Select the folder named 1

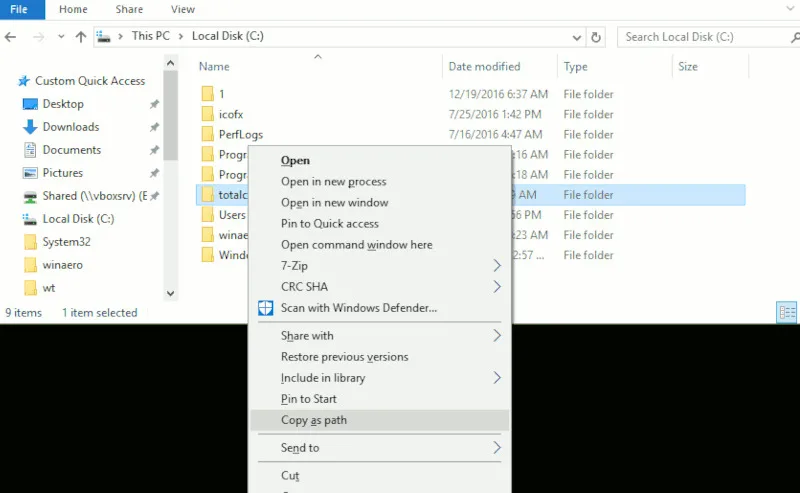[x=221, y=94]
